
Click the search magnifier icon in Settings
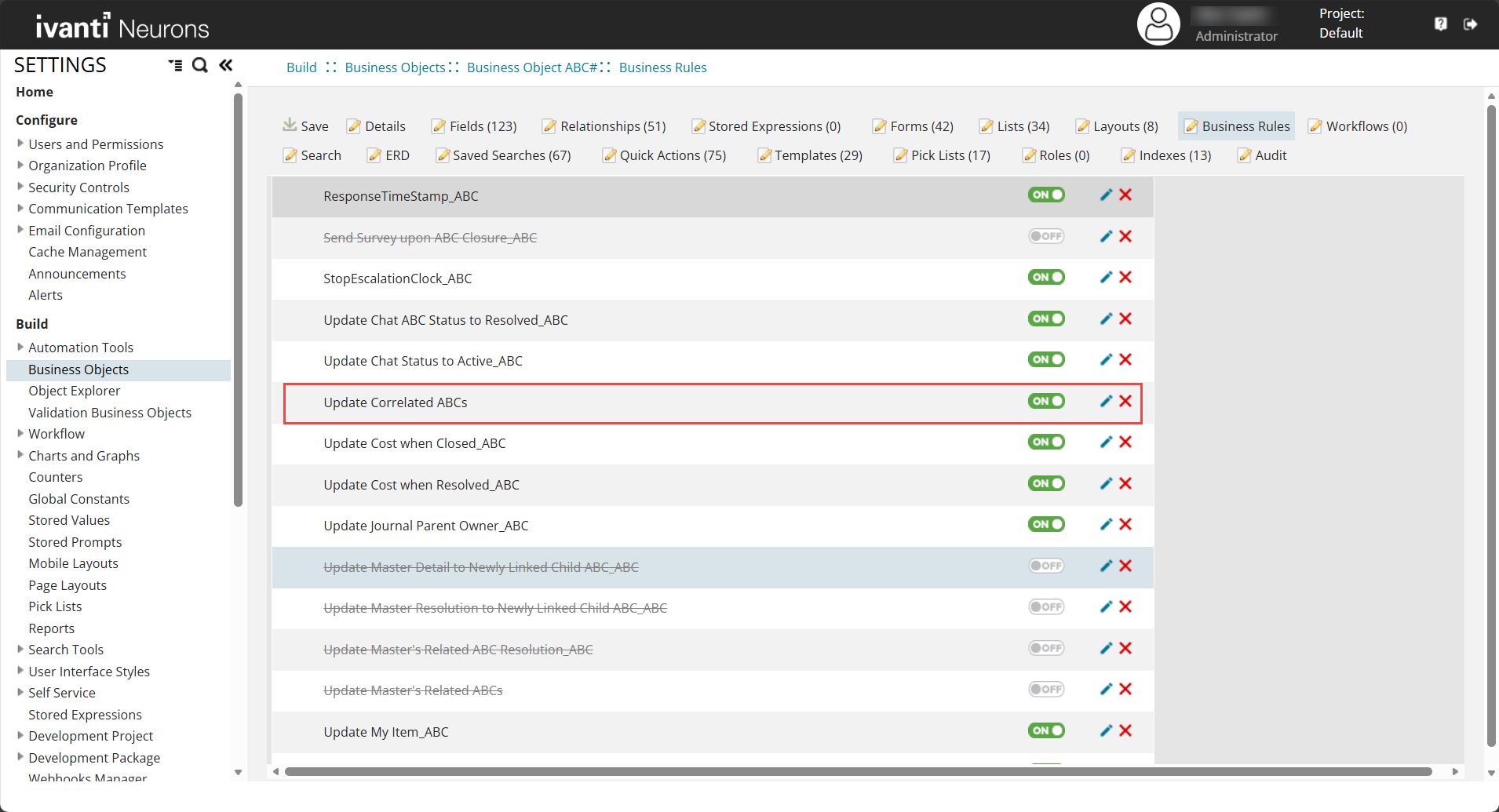[200, 65]
